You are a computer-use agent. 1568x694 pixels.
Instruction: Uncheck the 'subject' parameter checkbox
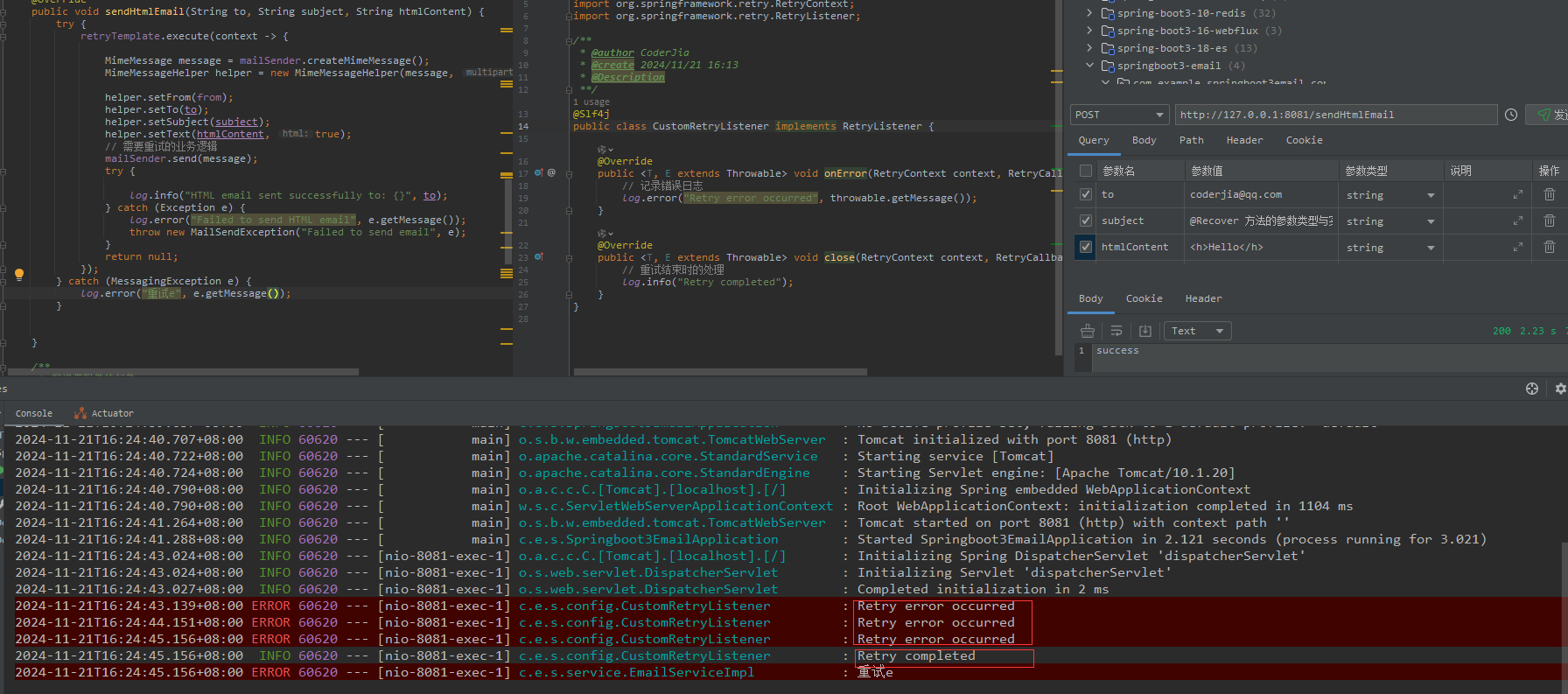(x=1086, y=221)
